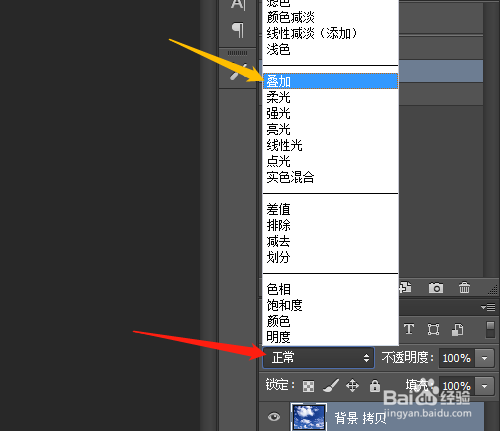Open the 正常 blend mode dropdown

pyautogui.click(x=319, y=358)
